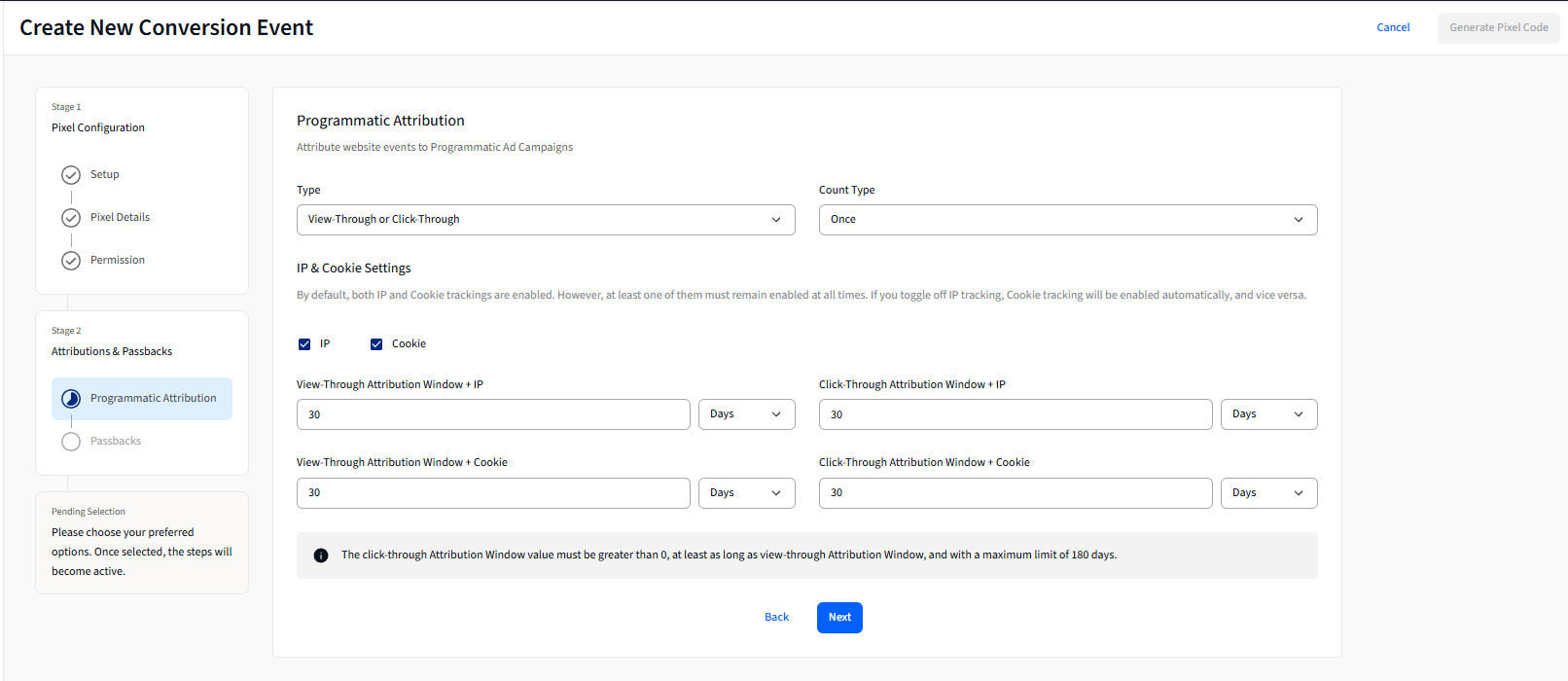The width and height of the screenshot is (1568, 681).
Task: Click the View-Through Attribution Window + IP input
Action: coord(493,414)
